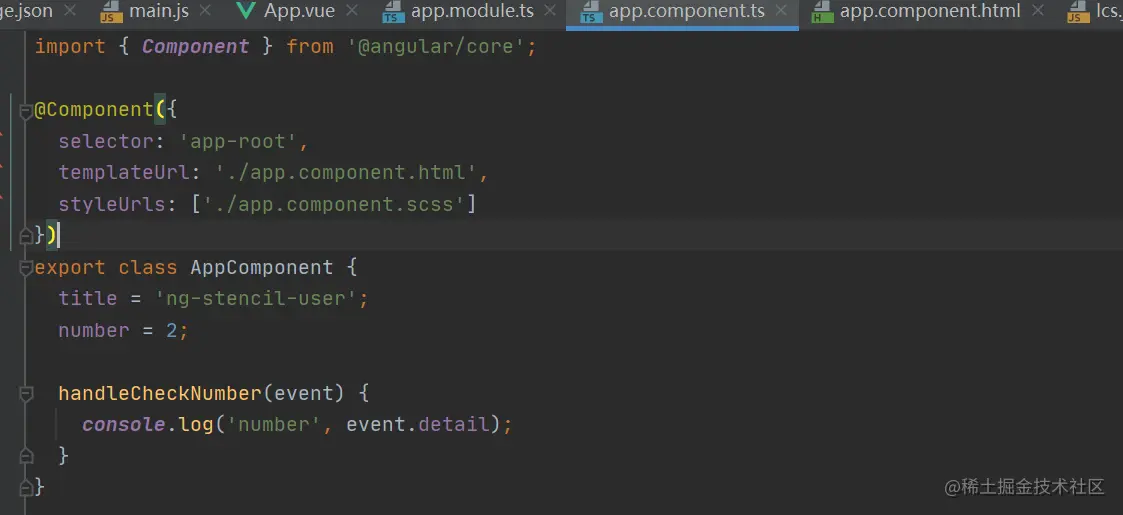Close the main.js tab

tap(205, 11)
